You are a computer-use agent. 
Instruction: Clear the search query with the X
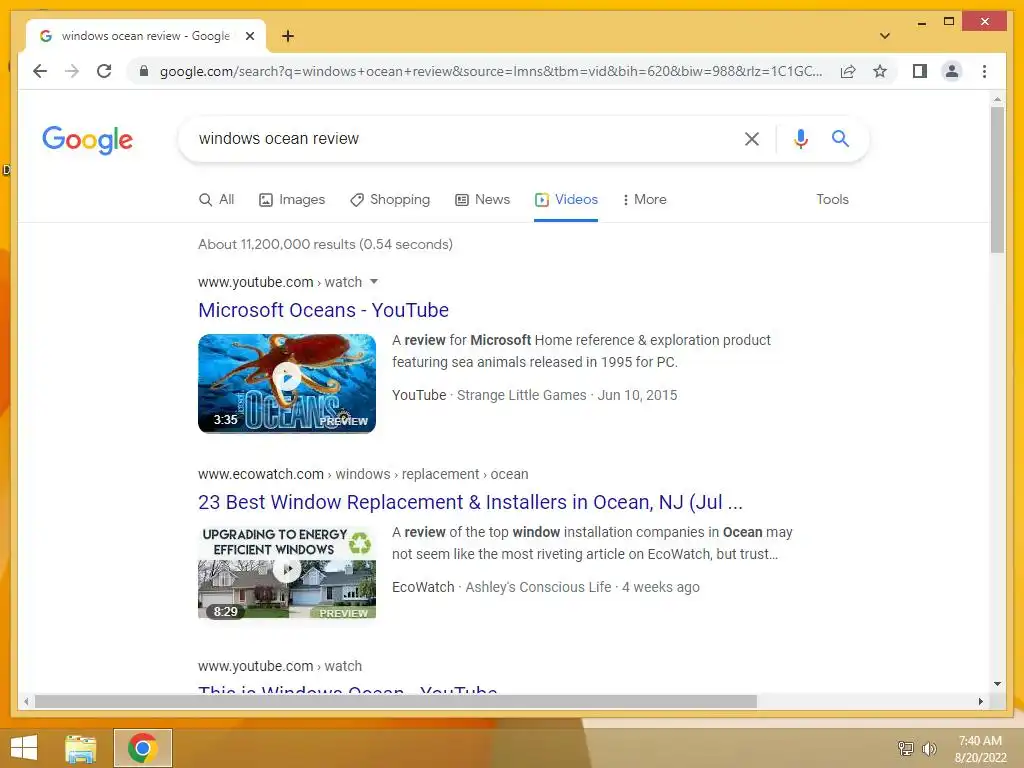[752, 138]
